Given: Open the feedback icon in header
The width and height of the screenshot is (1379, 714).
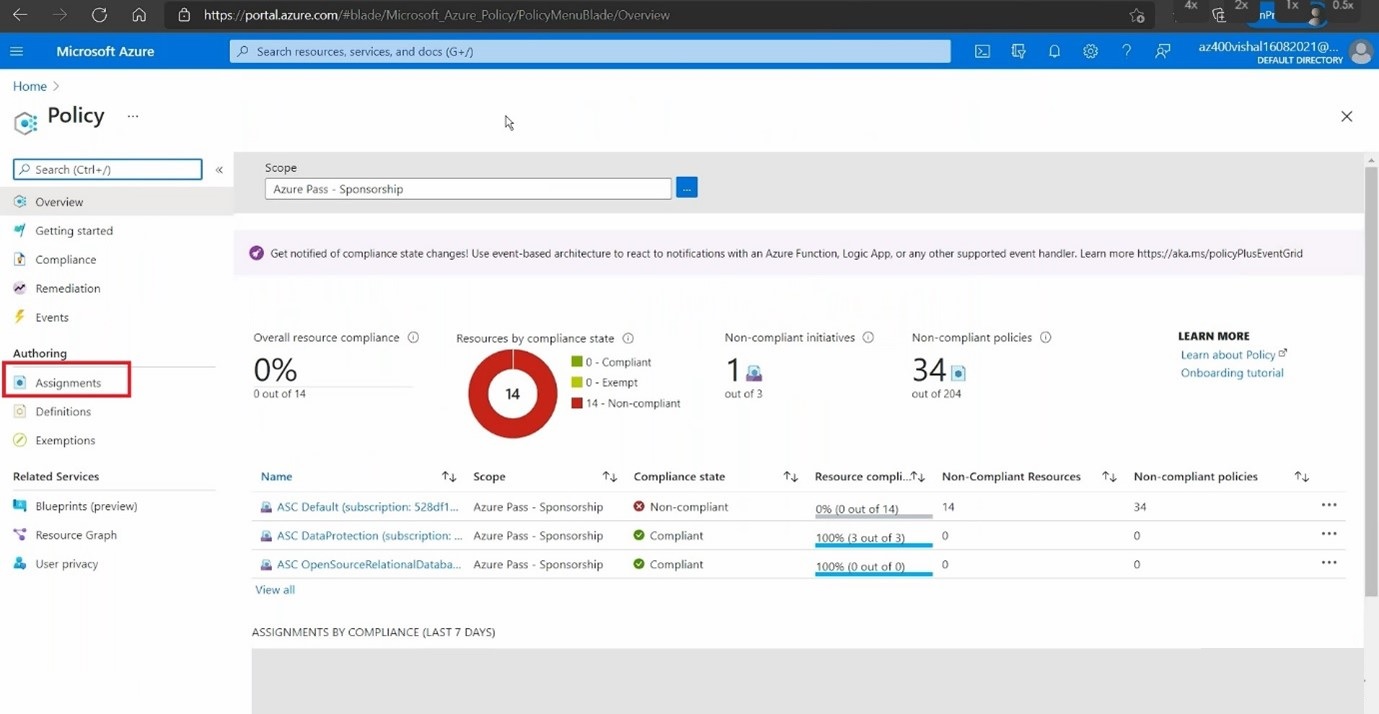Looking at the screenshot, I should pos(1162,52).
